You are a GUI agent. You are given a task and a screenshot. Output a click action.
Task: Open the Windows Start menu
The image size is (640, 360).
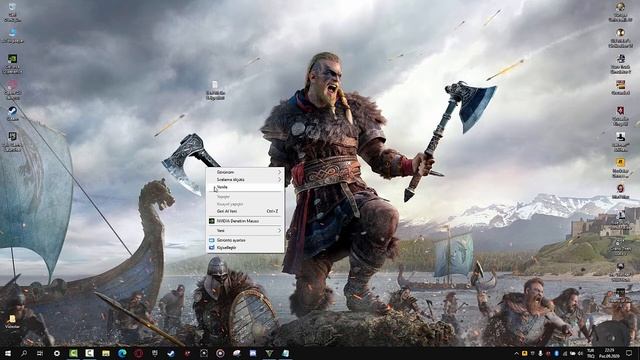[x=7, y=353]
